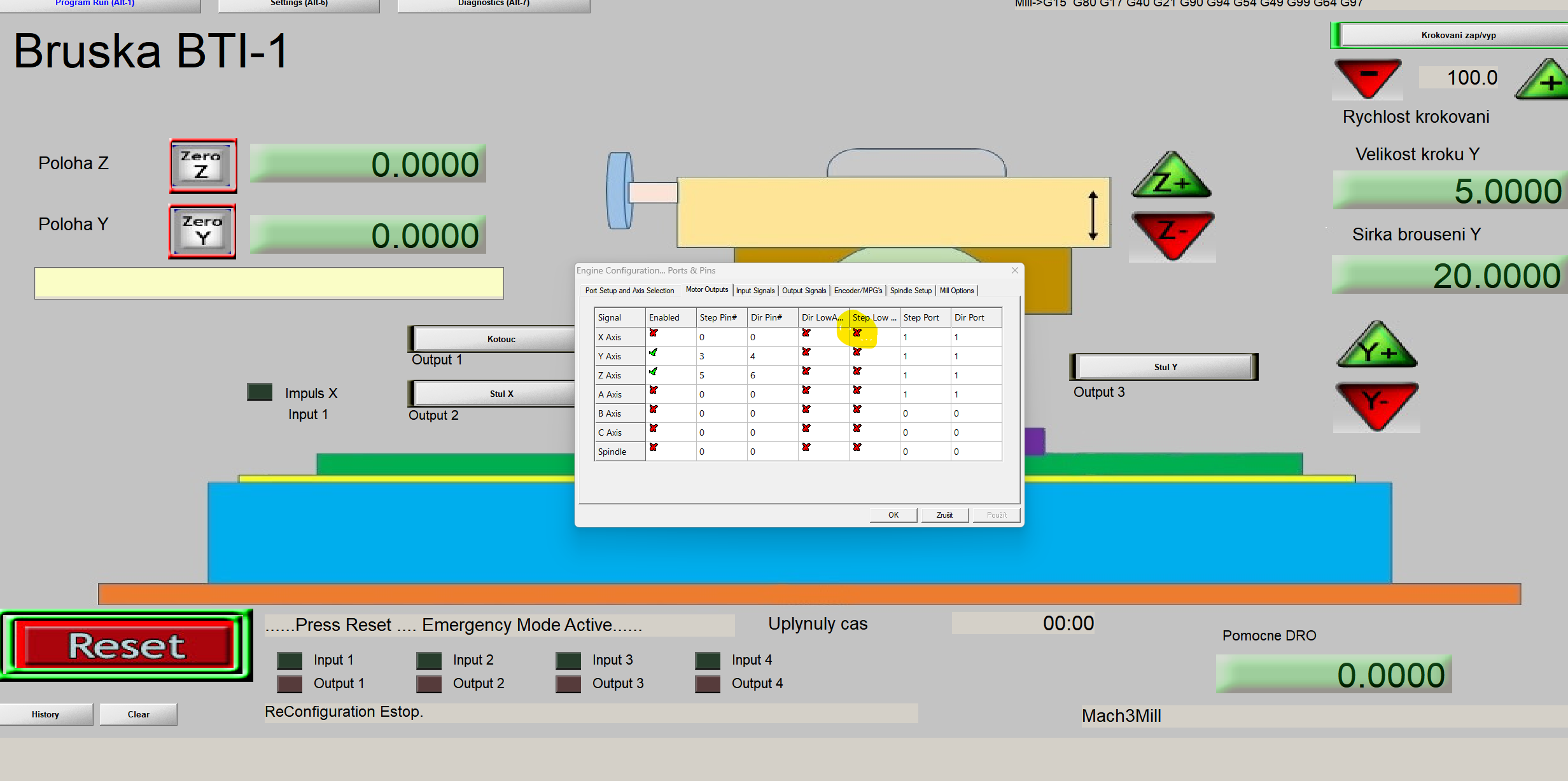Click the Zero Y button

point(202,231)
